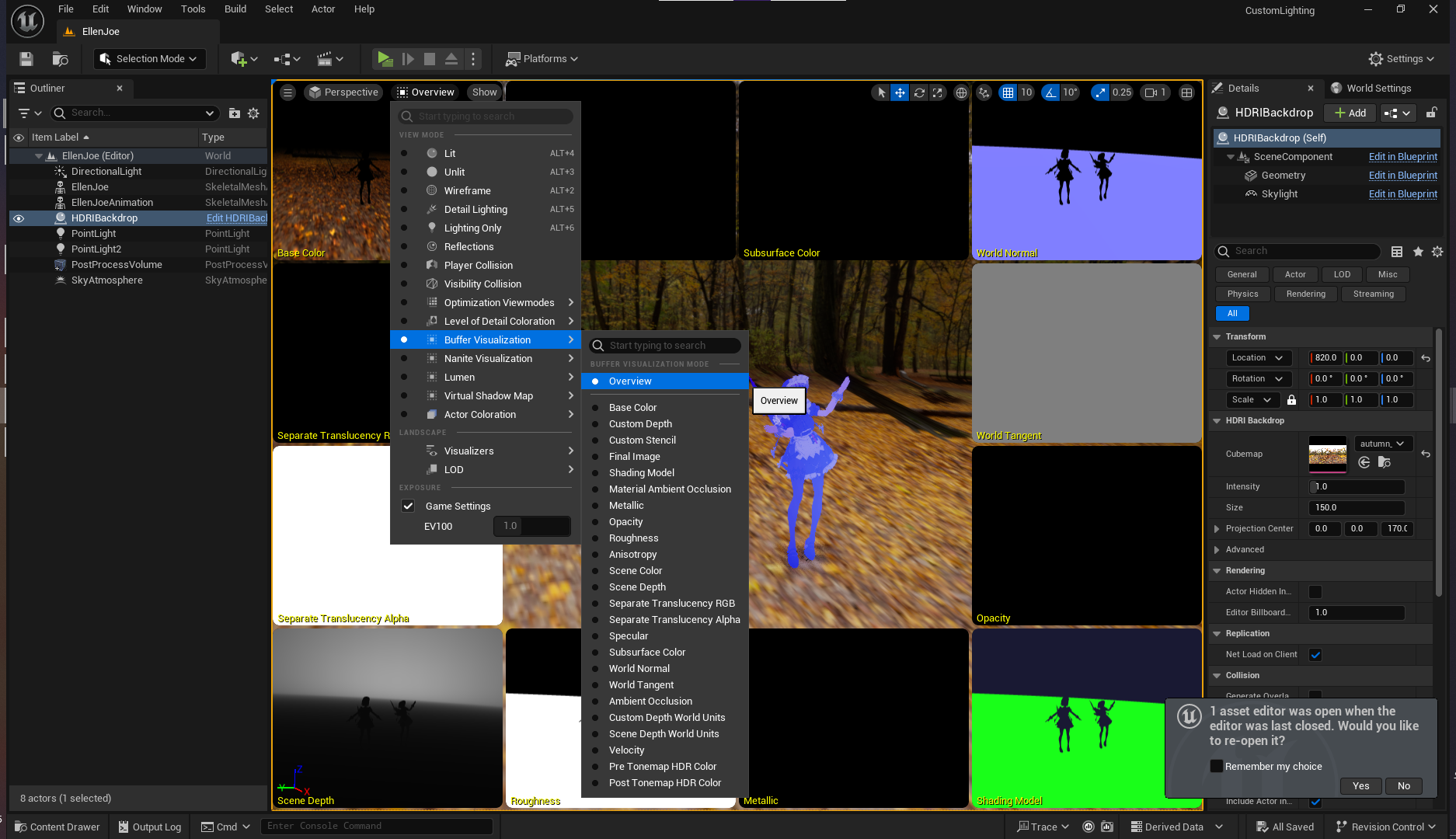Reset Cubemap to default value
The image size is (1456, 839).
(x=1426, y=454)
